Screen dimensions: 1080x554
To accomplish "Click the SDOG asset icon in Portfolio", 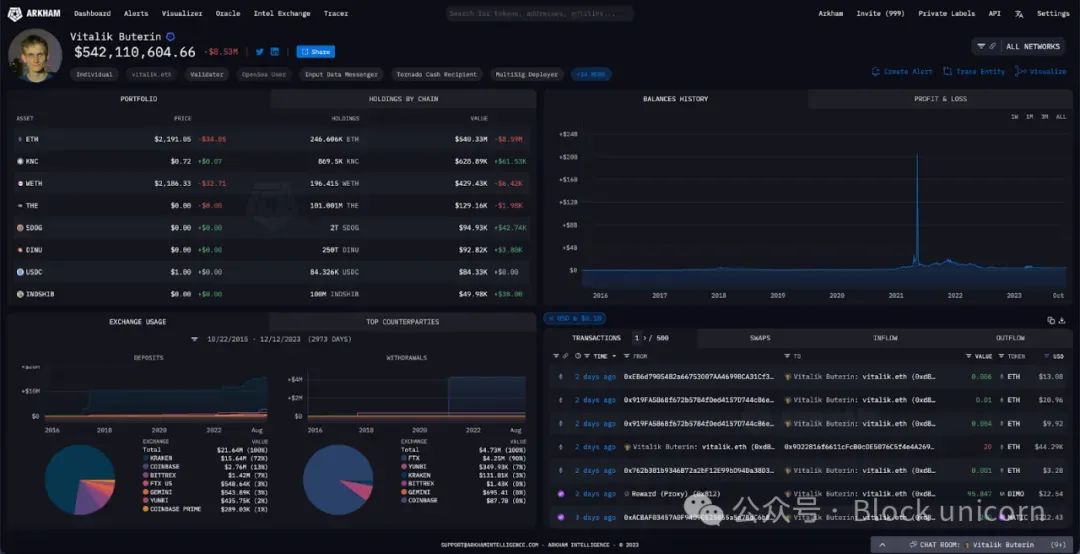I will (20, 227).
